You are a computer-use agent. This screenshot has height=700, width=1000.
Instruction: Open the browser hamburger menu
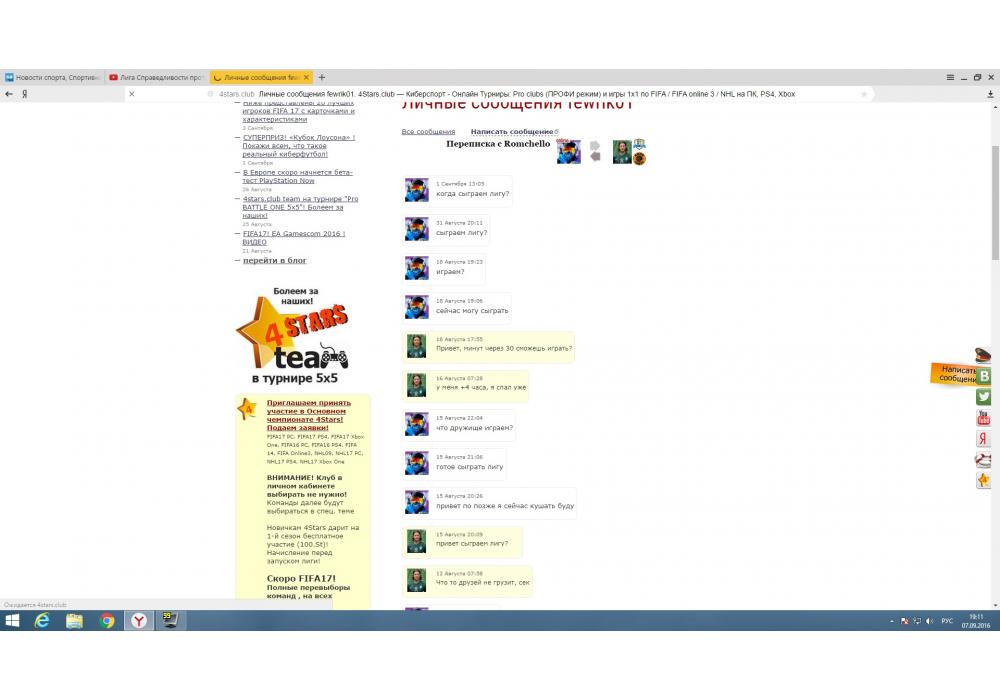[950, 77]
